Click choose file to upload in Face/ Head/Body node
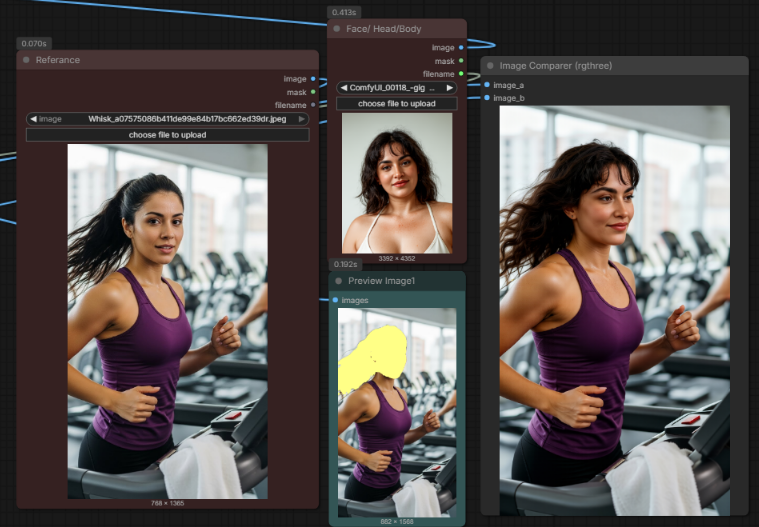Viewport: 759px width, 527px height. click(x=396, y=104)
